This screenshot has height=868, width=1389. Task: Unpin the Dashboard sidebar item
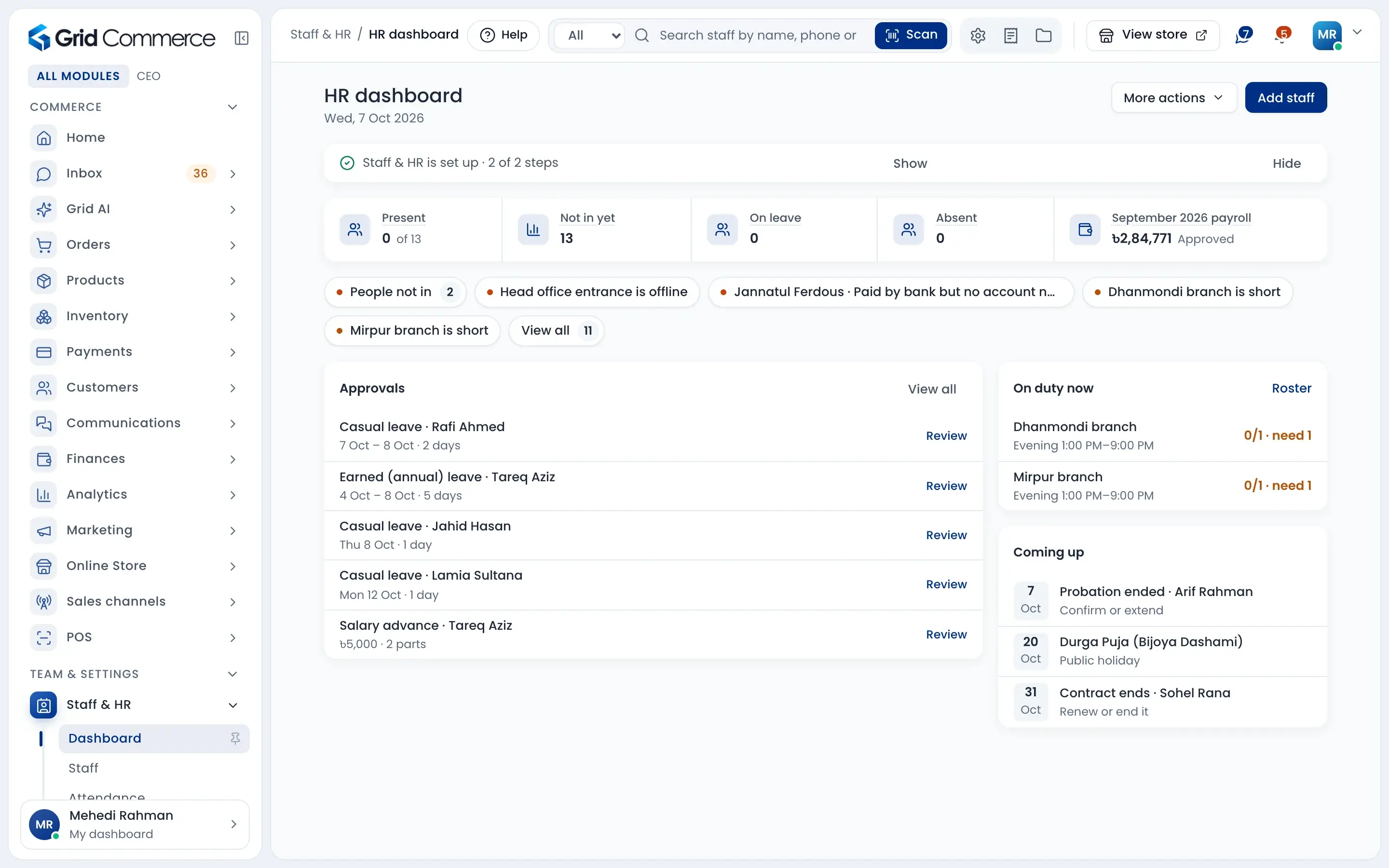tap(235, 738)
